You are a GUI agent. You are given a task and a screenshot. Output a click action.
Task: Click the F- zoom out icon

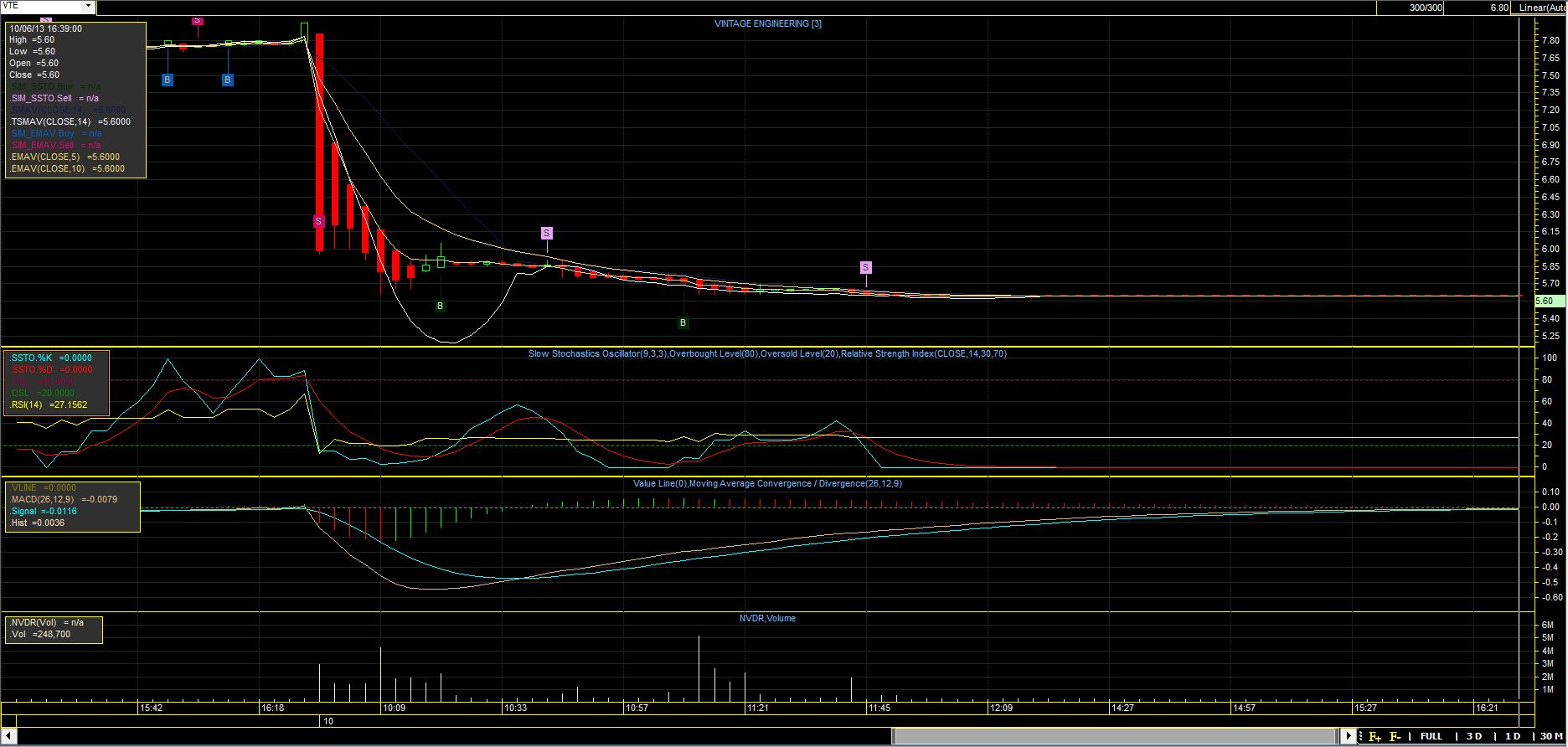[1395, 736]
